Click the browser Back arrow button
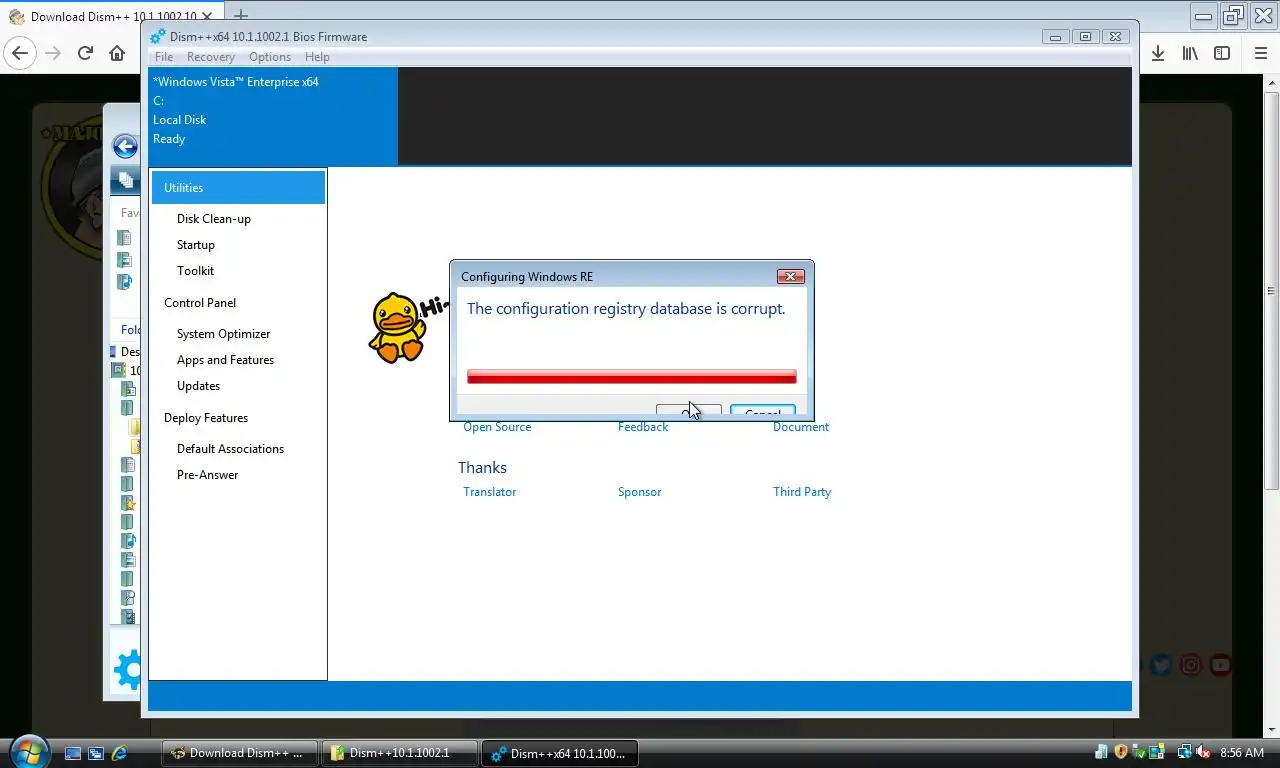Screen dimensions: 1280x768 (x=21, y=53)
